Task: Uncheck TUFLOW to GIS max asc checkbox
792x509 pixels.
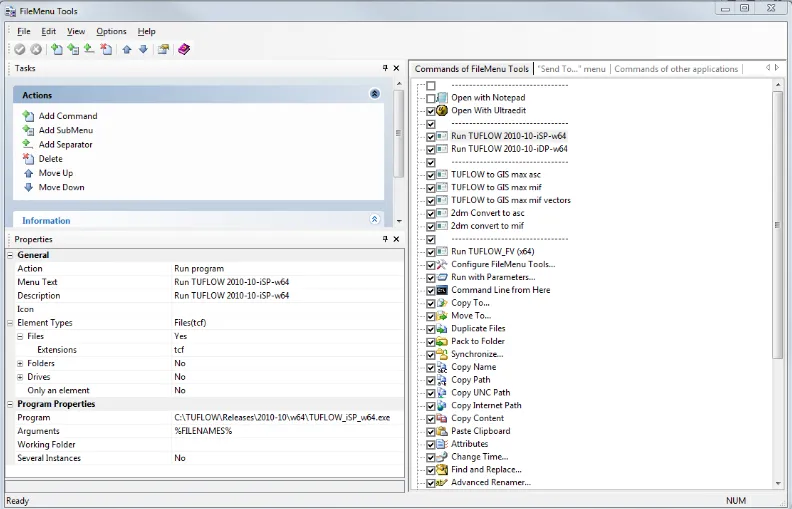Action: tap(431, 175)
